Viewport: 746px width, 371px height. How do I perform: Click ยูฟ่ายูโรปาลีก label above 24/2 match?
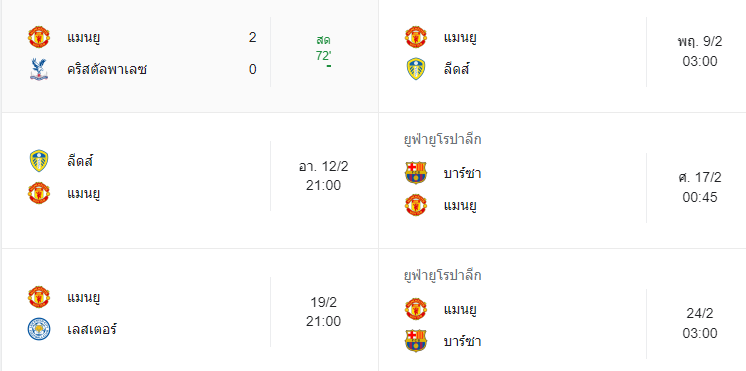[442, 275]
